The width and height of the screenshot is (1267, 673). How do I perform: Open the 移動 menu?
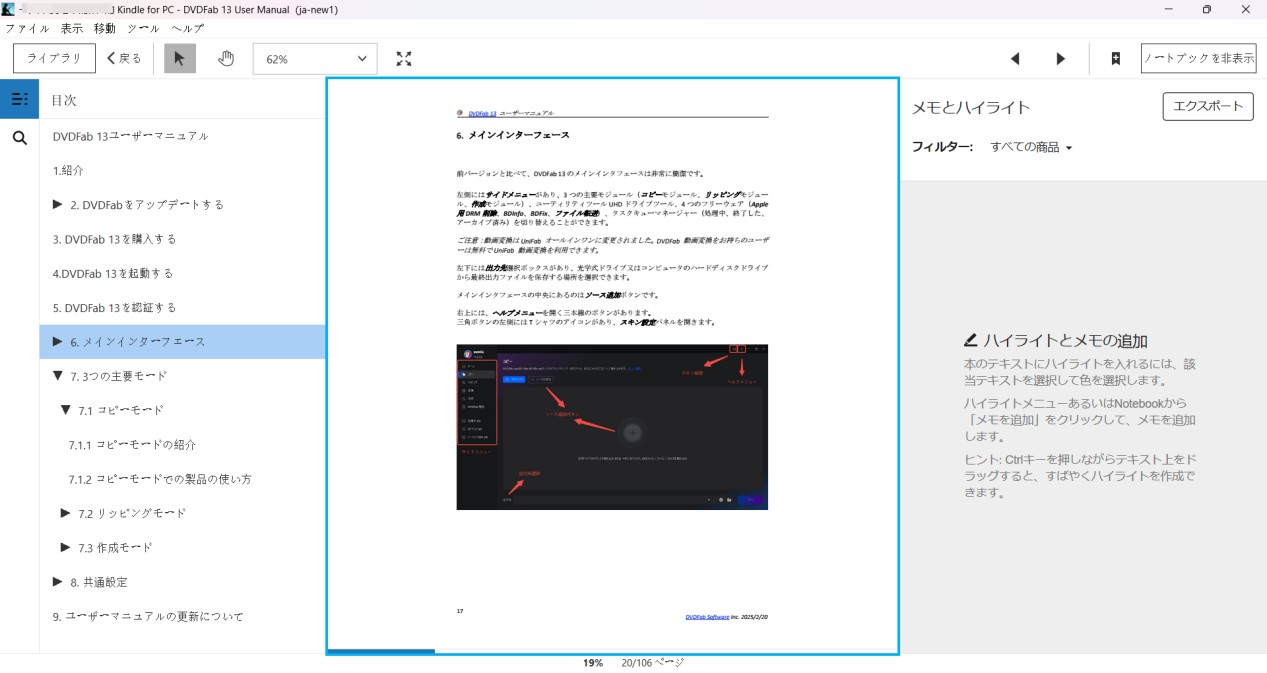[x=105, y=29]
